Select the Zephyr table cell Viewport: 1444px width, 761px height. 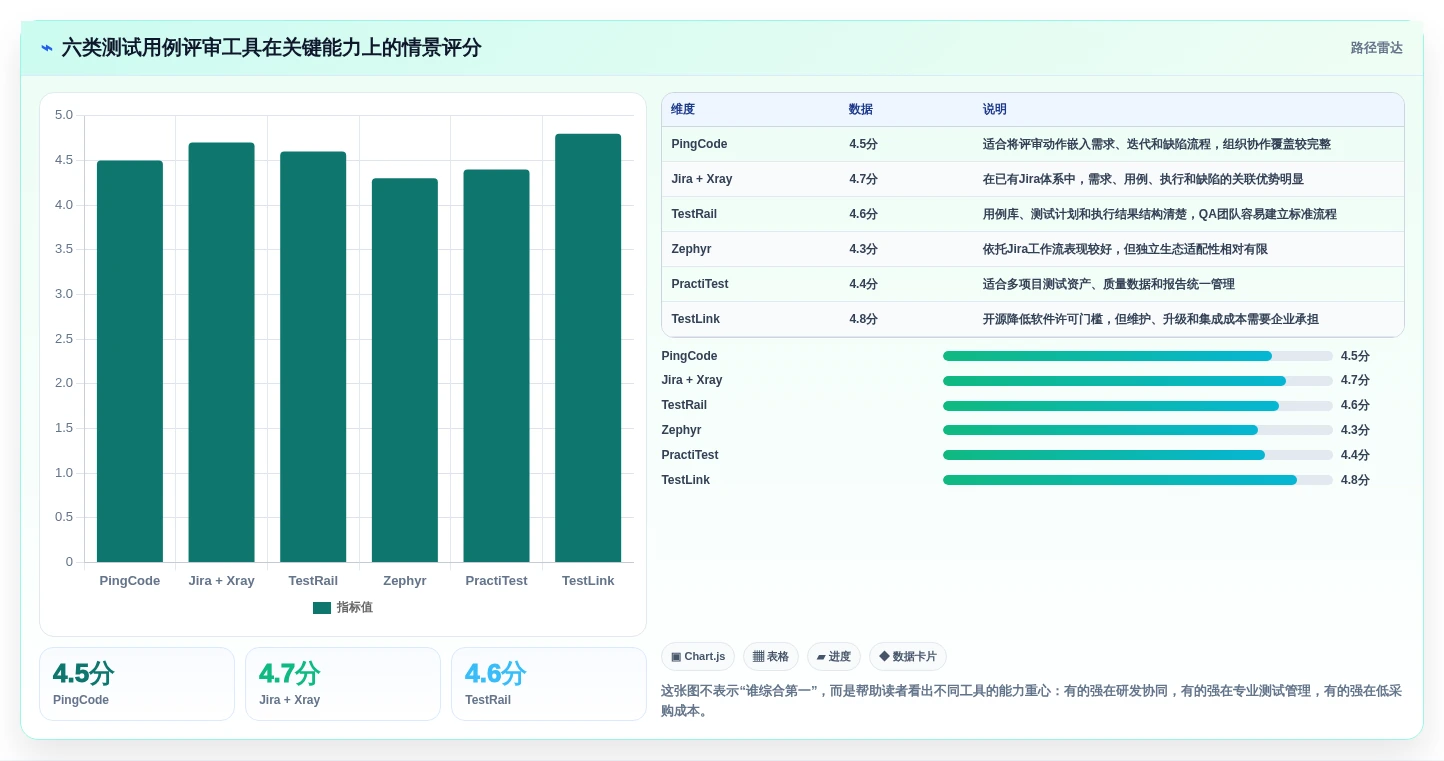[x=692, y=249]
